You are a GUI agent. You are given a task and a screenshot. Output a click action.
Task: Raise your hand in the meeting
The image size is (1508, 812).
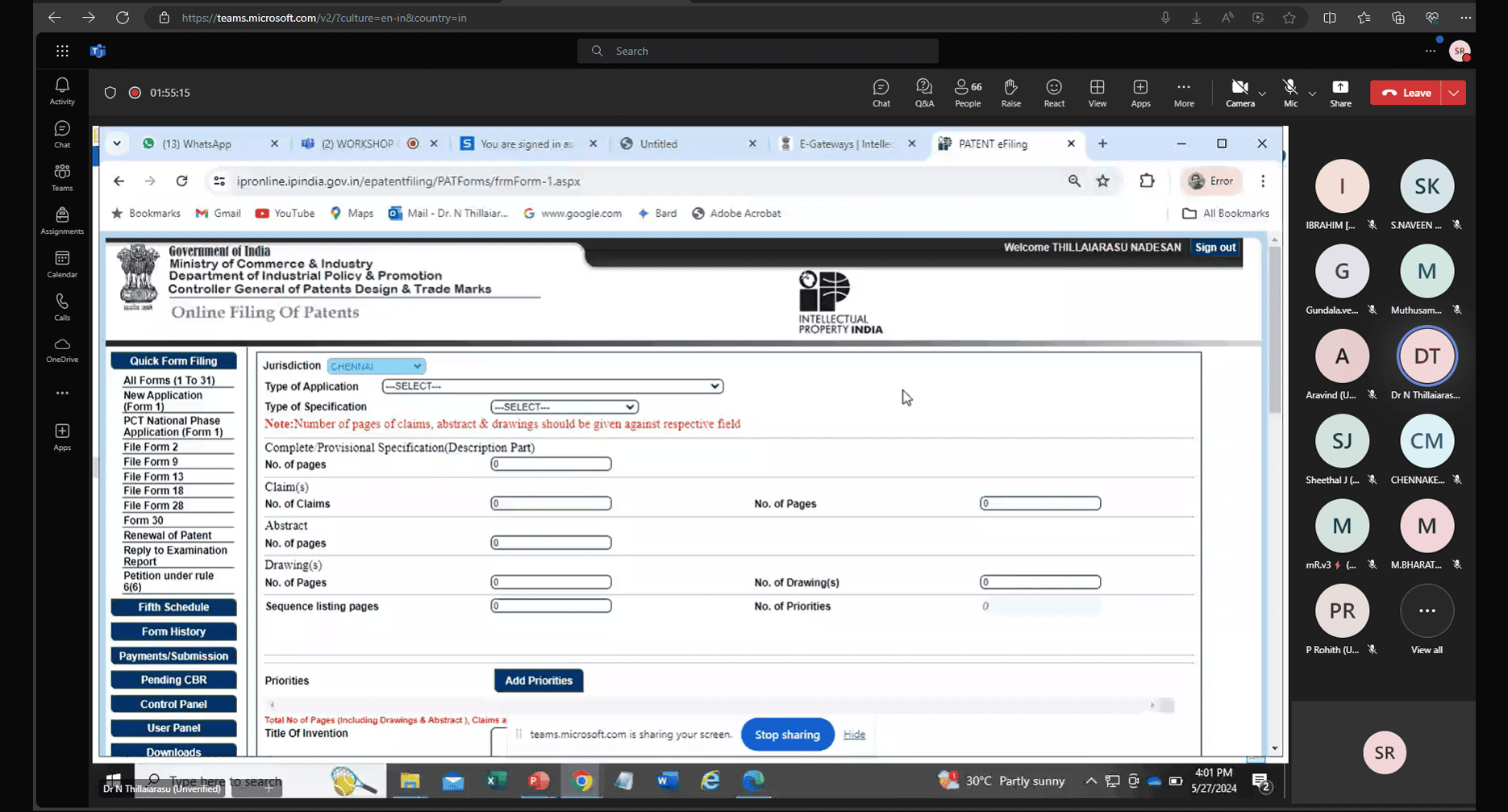(x=1010, y=92)
